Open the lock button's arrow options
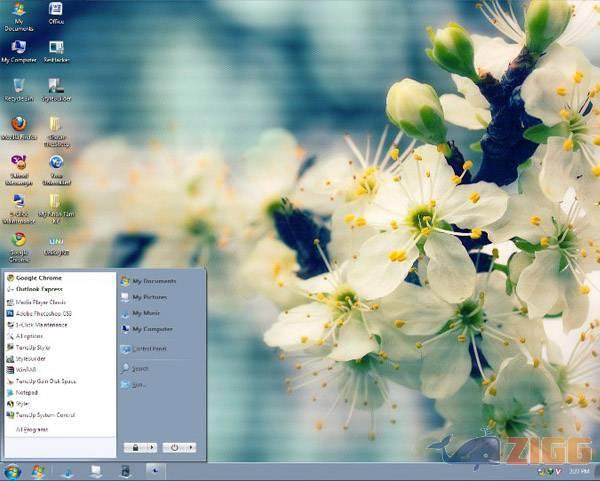Screen dimensions: 600x481 click(x=151, y=447)
